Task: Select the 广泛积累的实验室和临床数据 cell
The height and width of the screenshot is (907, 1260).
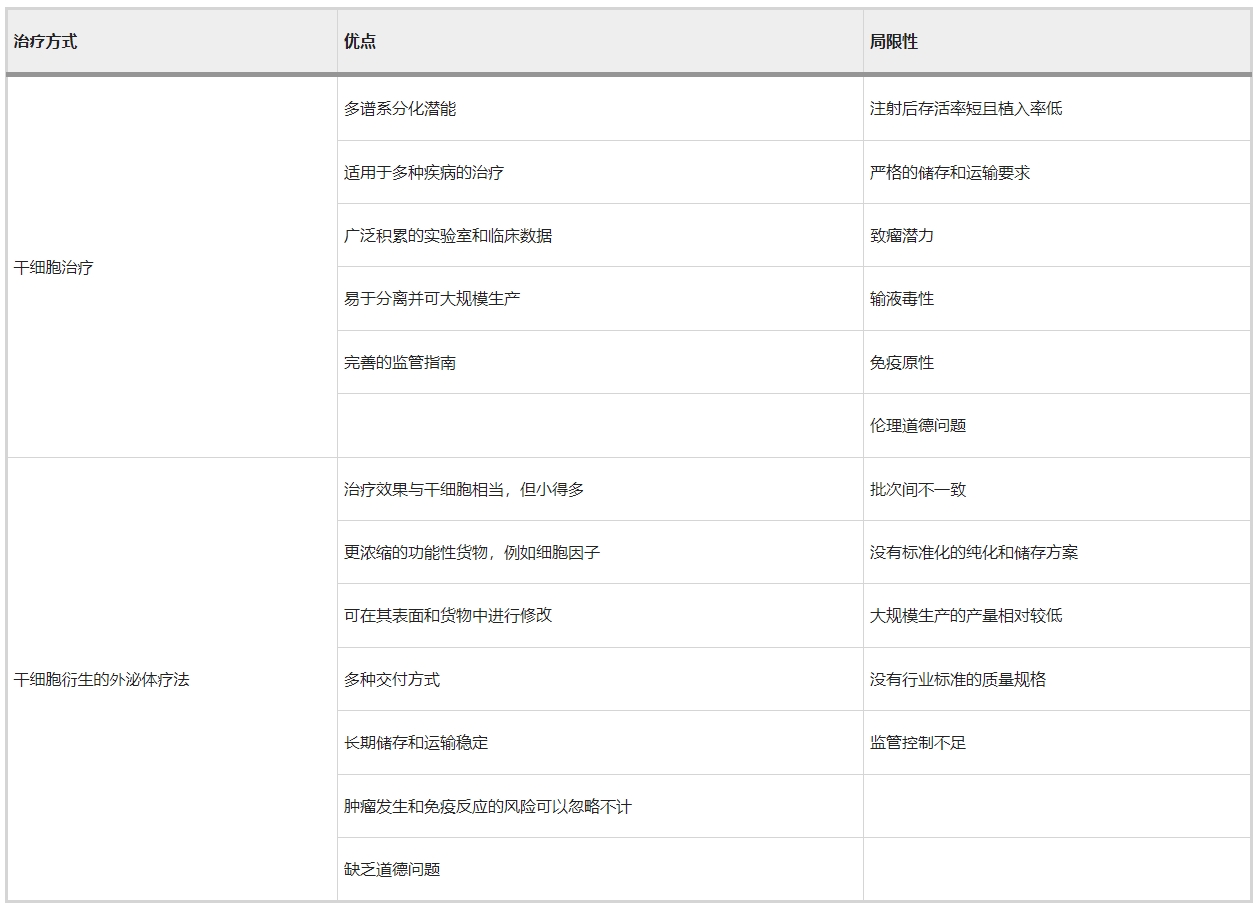Action: point(441,235)
